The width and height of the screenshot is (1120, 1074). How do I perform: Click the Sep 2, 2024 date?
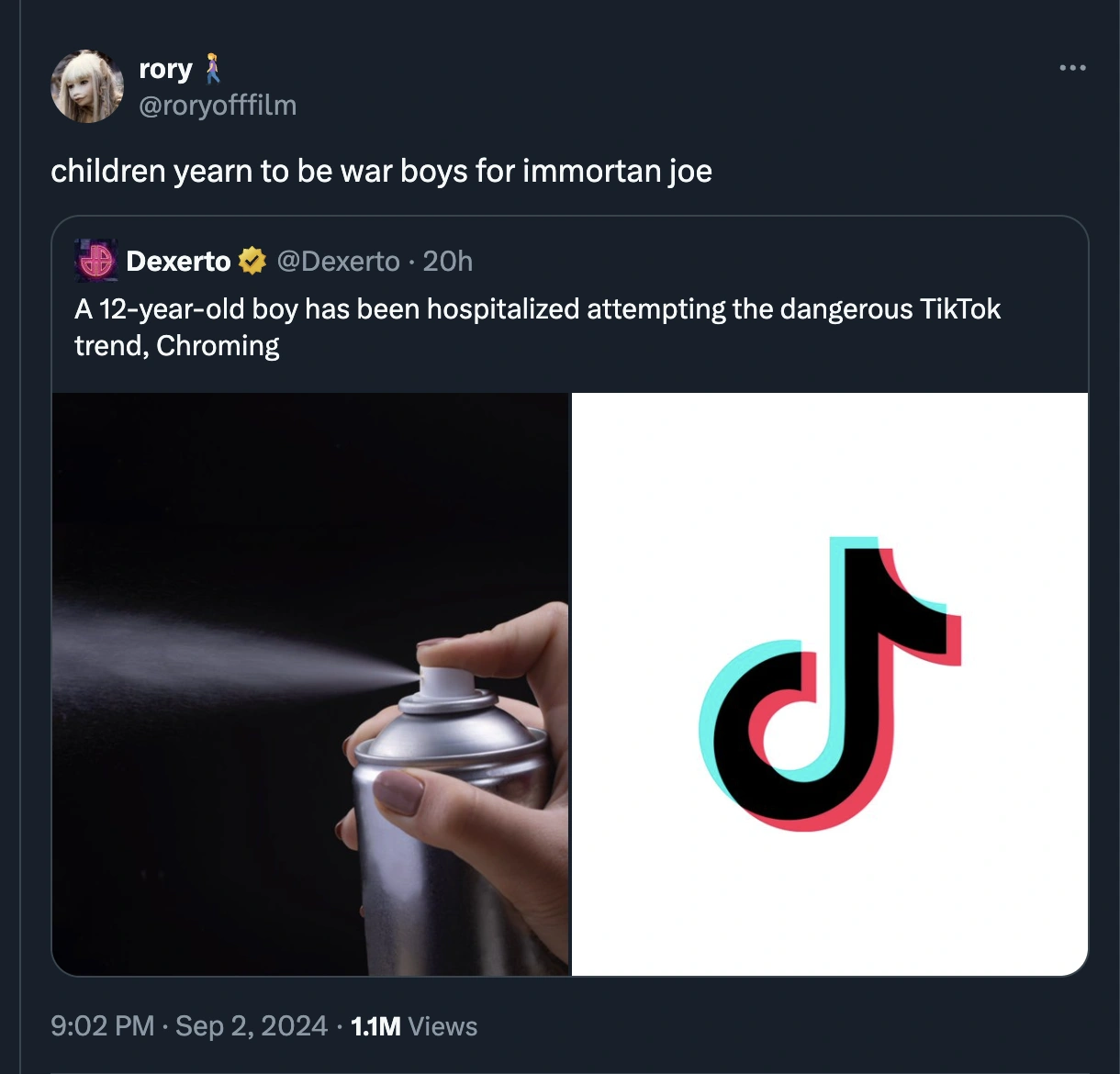pos(251,1025)
